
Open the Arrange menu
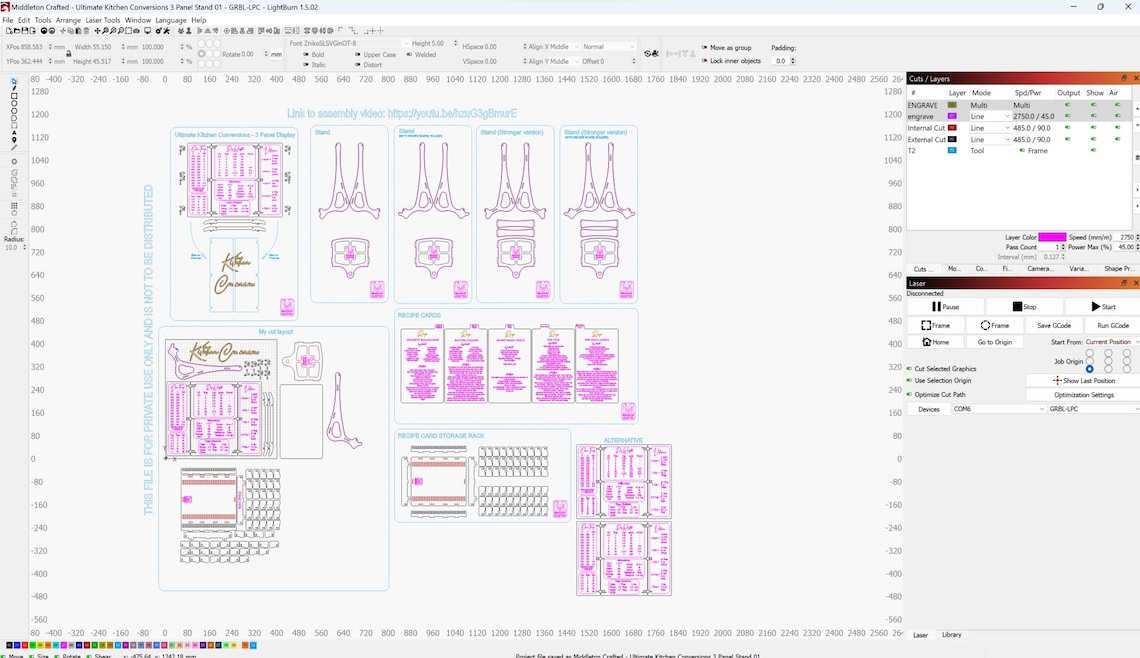click(68, 19)
